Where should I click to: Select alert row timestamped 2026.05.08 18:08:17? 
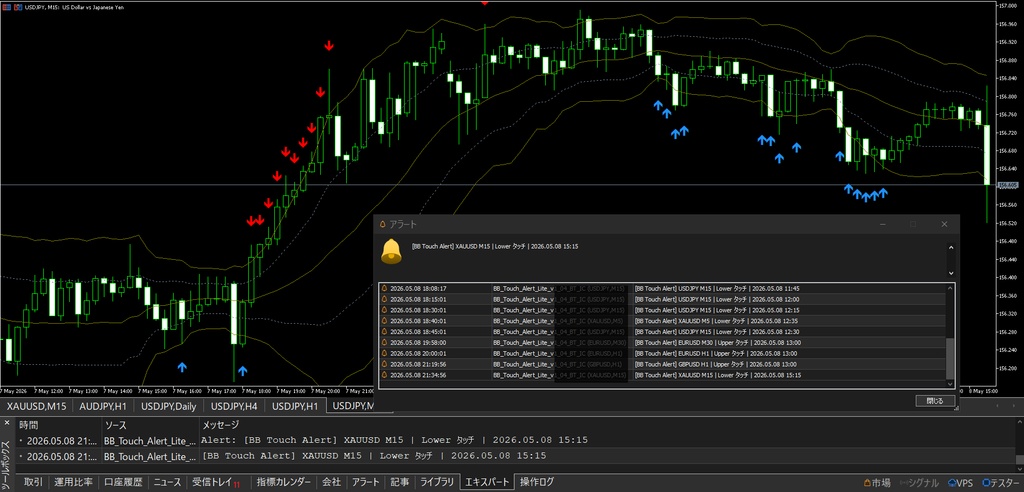click(662, 288)
